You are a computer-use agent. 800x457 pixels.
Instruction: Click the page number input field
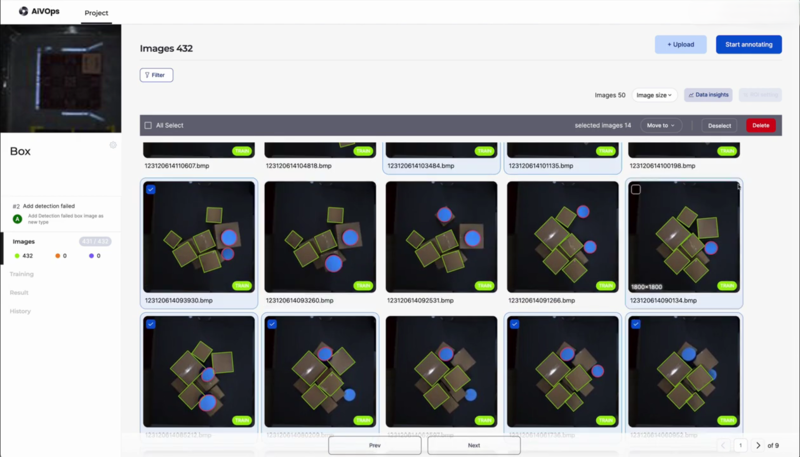740,445
